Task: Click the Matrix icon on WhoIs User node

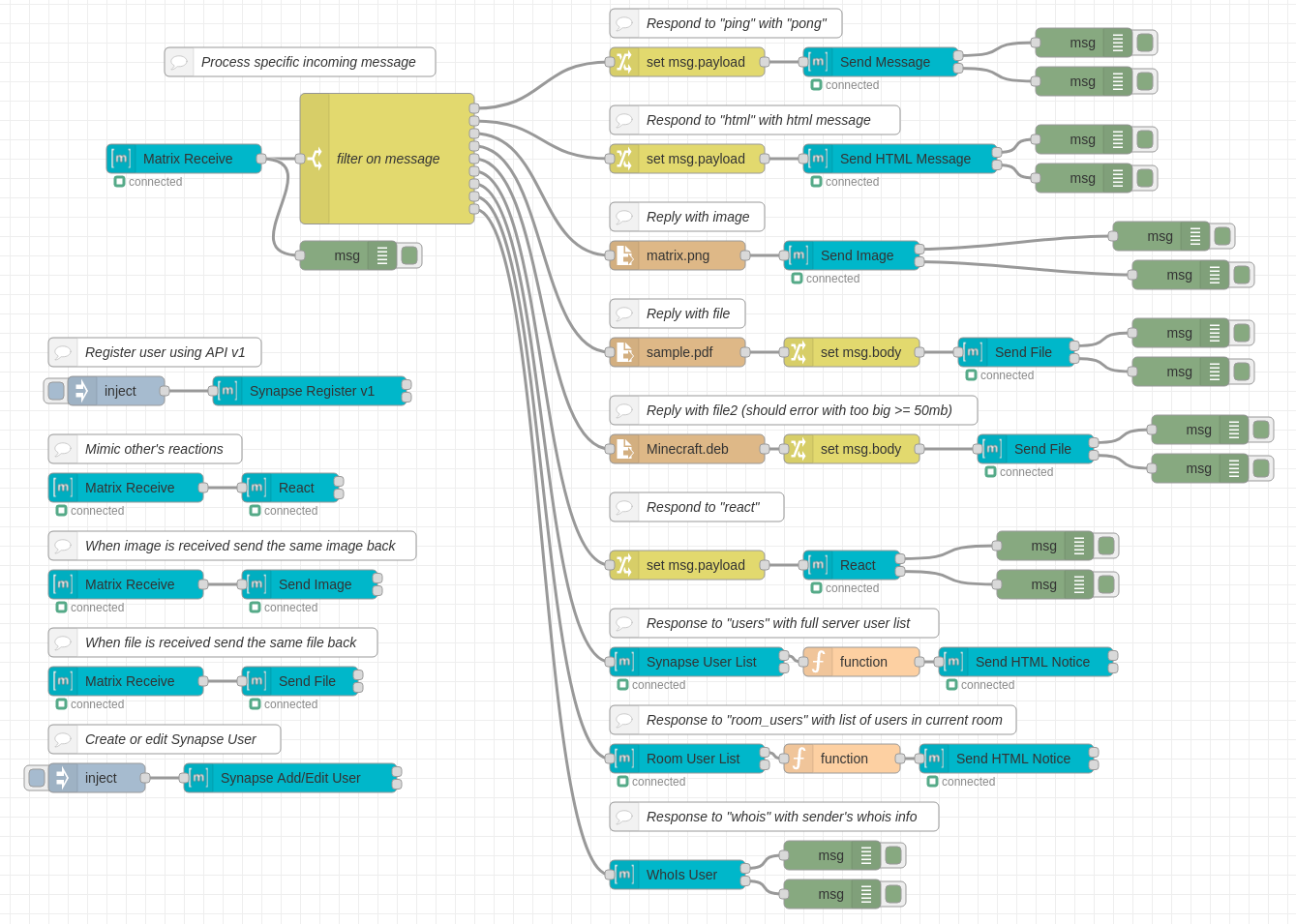Action: tap(624, 875)
